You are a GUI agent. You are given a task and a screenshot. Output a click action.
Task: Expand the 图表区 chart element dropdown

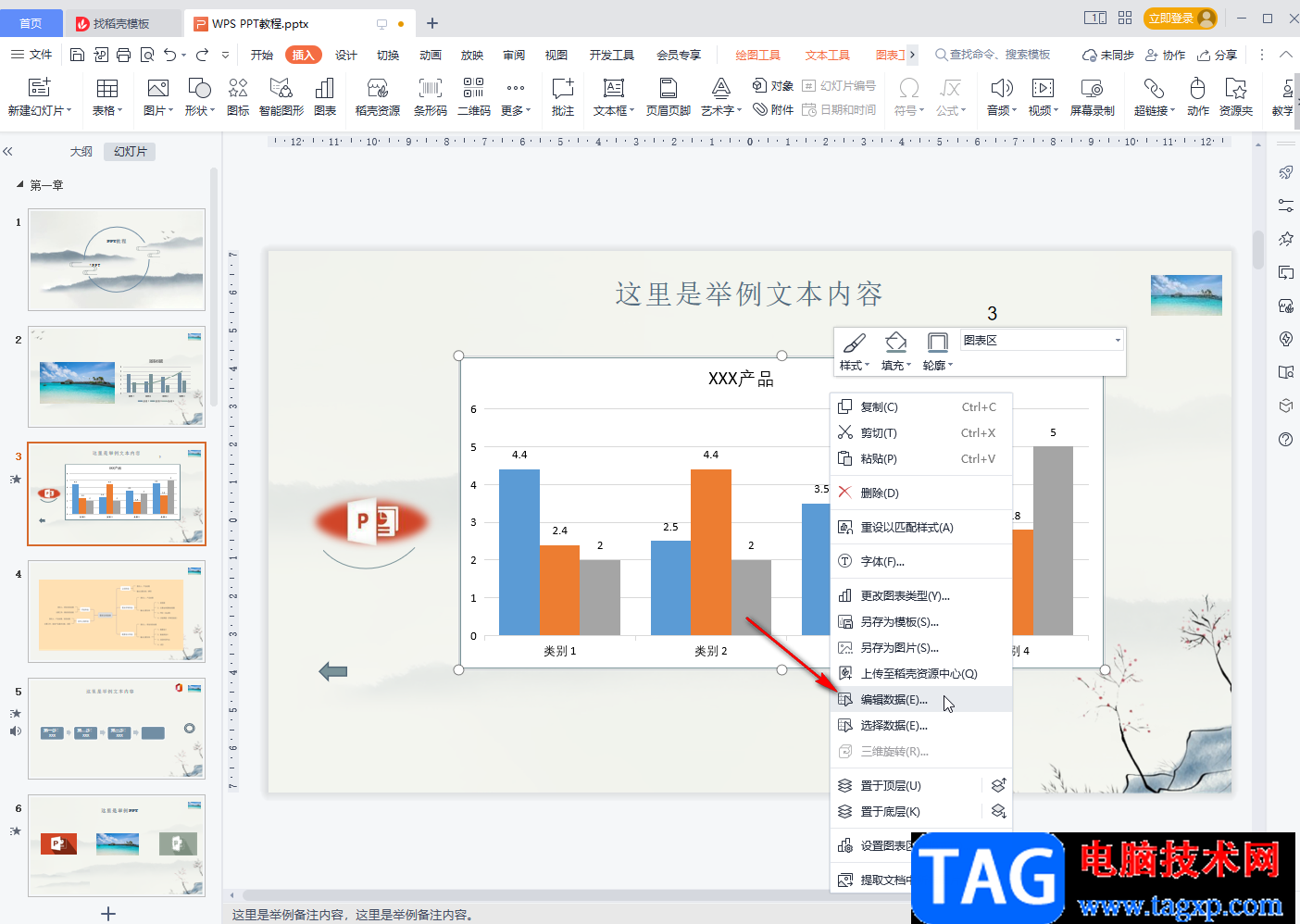pos(1118,341)
